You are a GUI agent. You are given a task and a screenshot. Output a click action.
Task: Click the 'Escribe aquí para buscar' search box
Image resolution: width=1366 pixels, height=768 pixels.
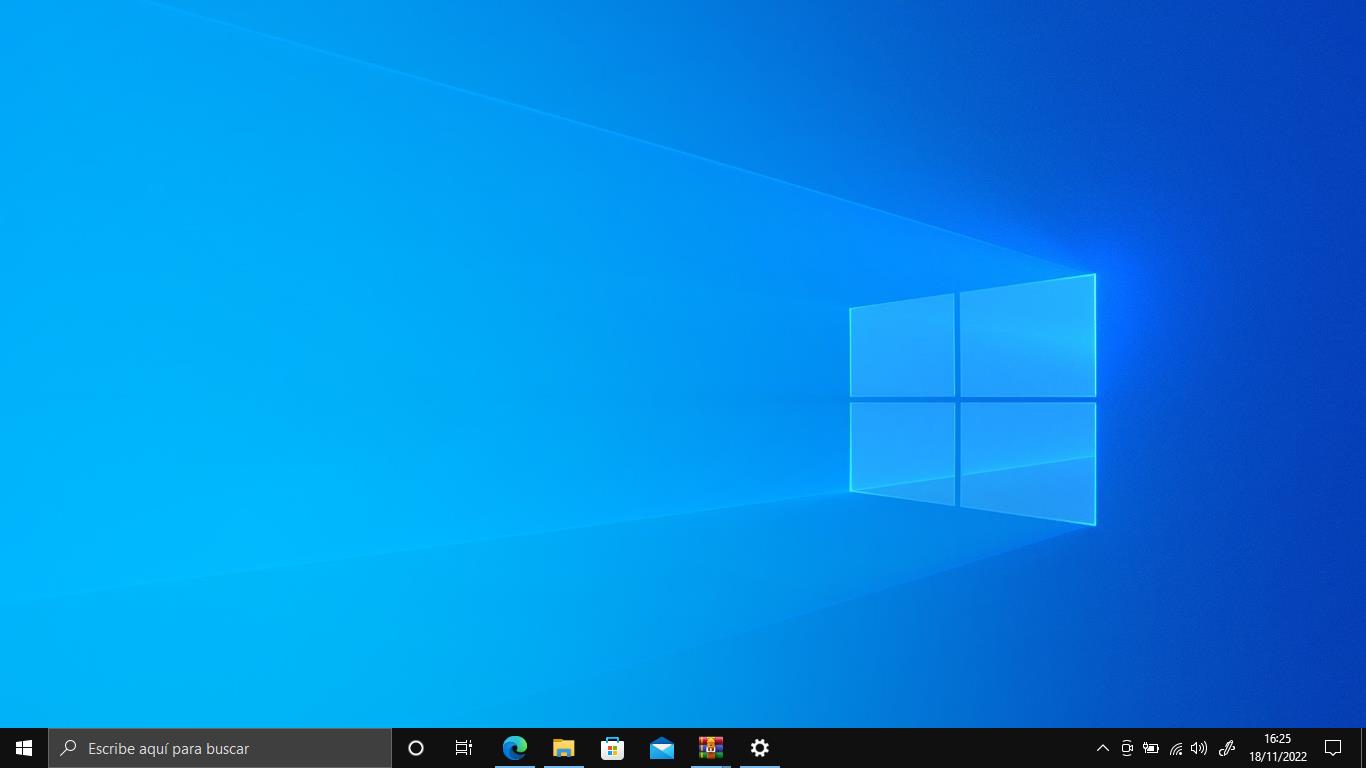click(220, 748)
